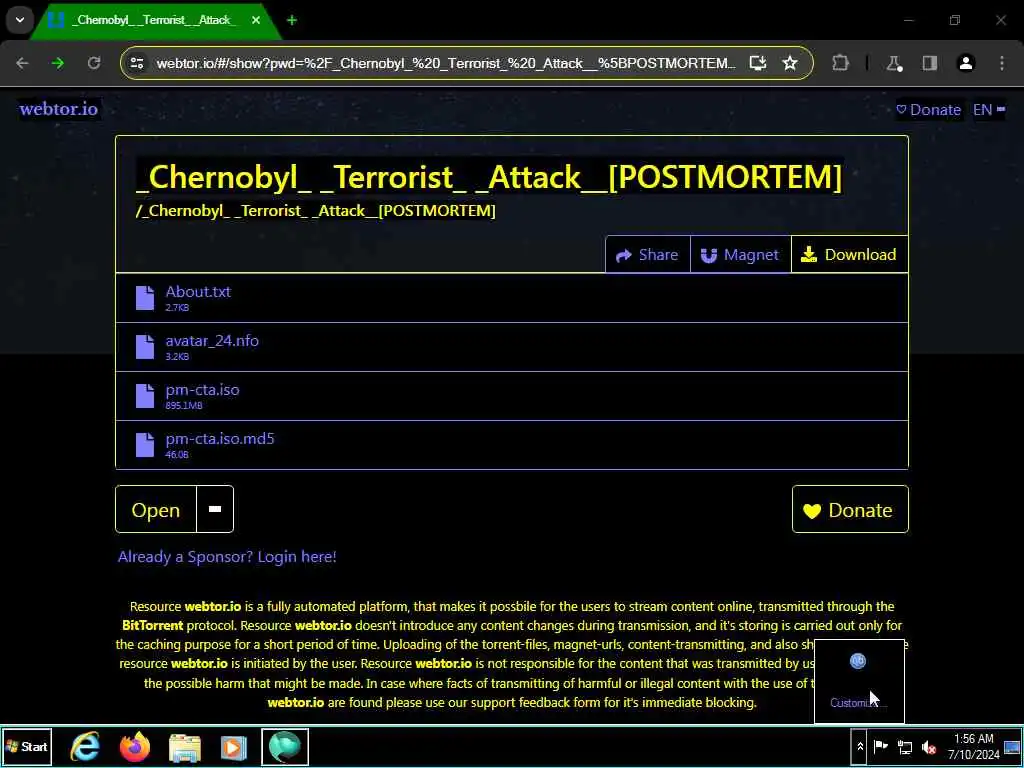The height and width of the screenshot is (768, 1024).
Task: Bookmark this page with the star
Action: coord(790,63)
